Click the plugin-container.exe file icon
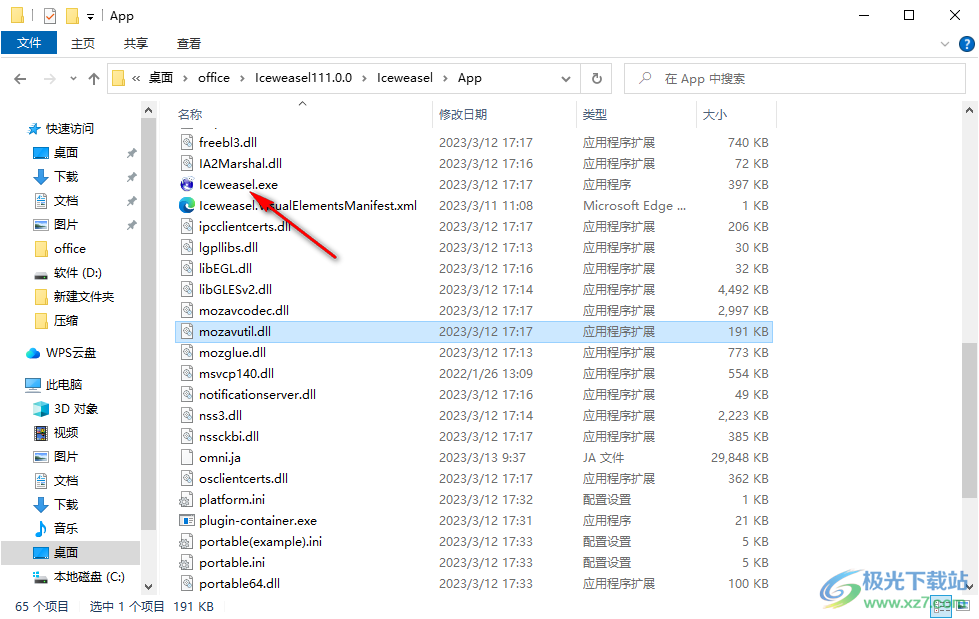 (x=187, y=520)
